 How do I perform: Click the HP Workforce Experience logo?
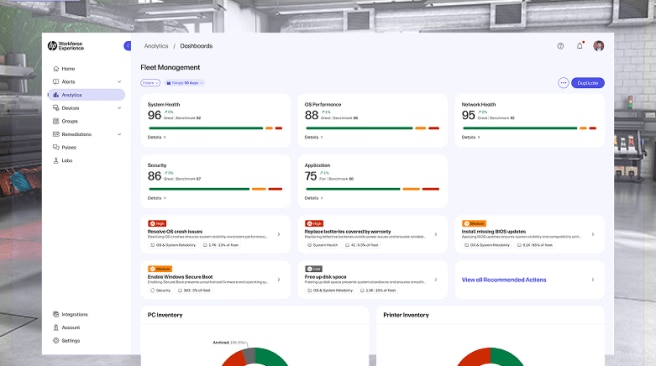pos(66,46)
